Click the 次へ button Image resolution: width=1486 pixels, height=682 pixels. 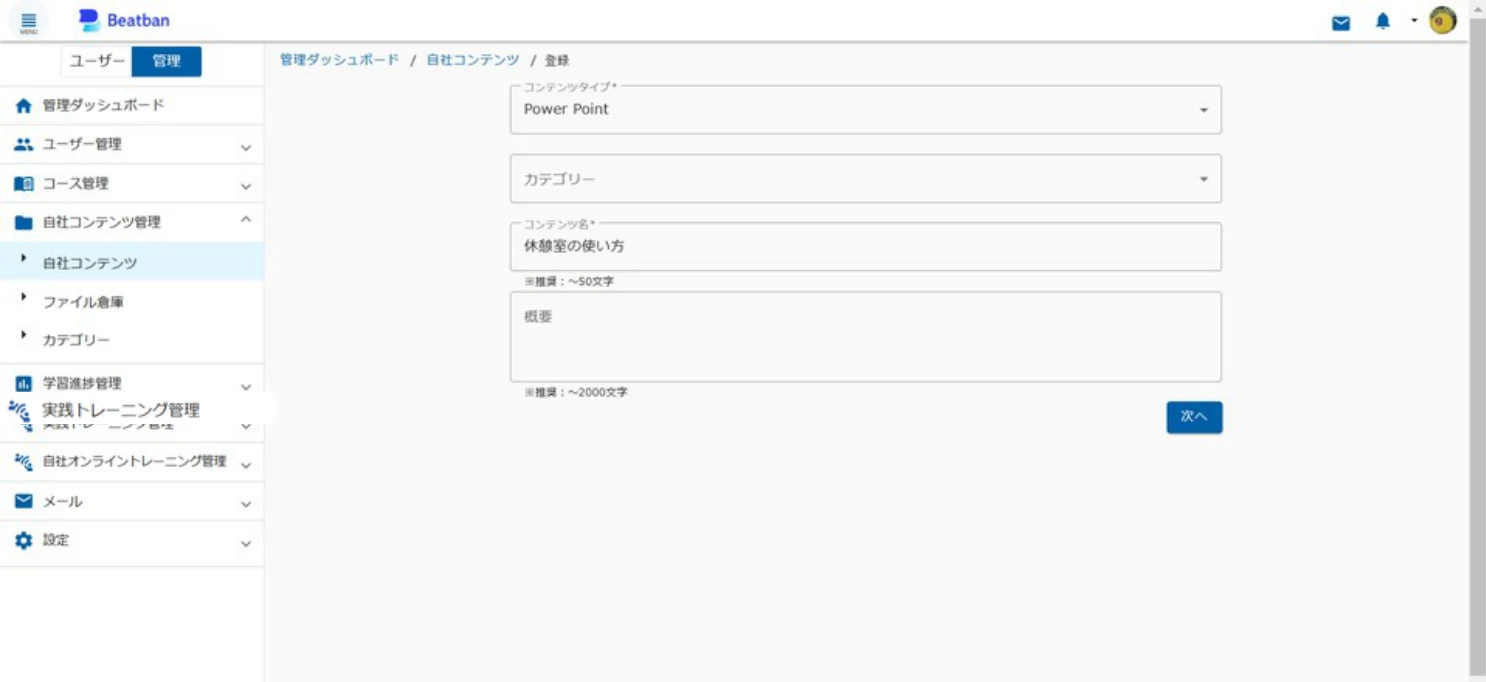pos(1194,417)
